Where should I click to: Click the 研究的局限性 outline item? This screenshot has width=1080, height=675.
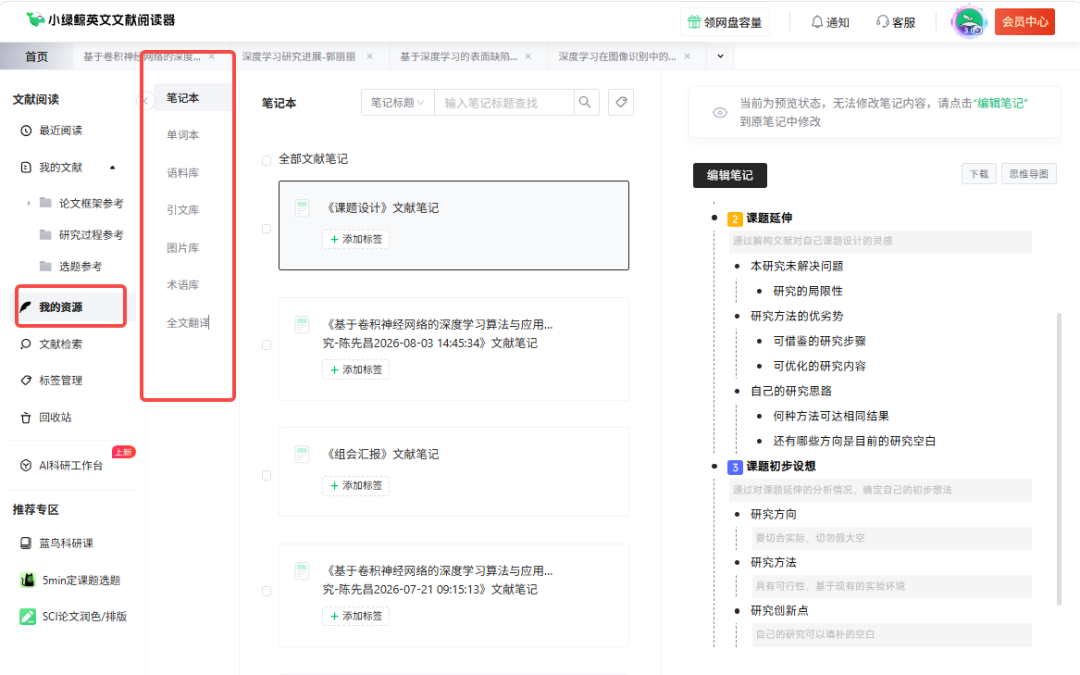point(807,291)
